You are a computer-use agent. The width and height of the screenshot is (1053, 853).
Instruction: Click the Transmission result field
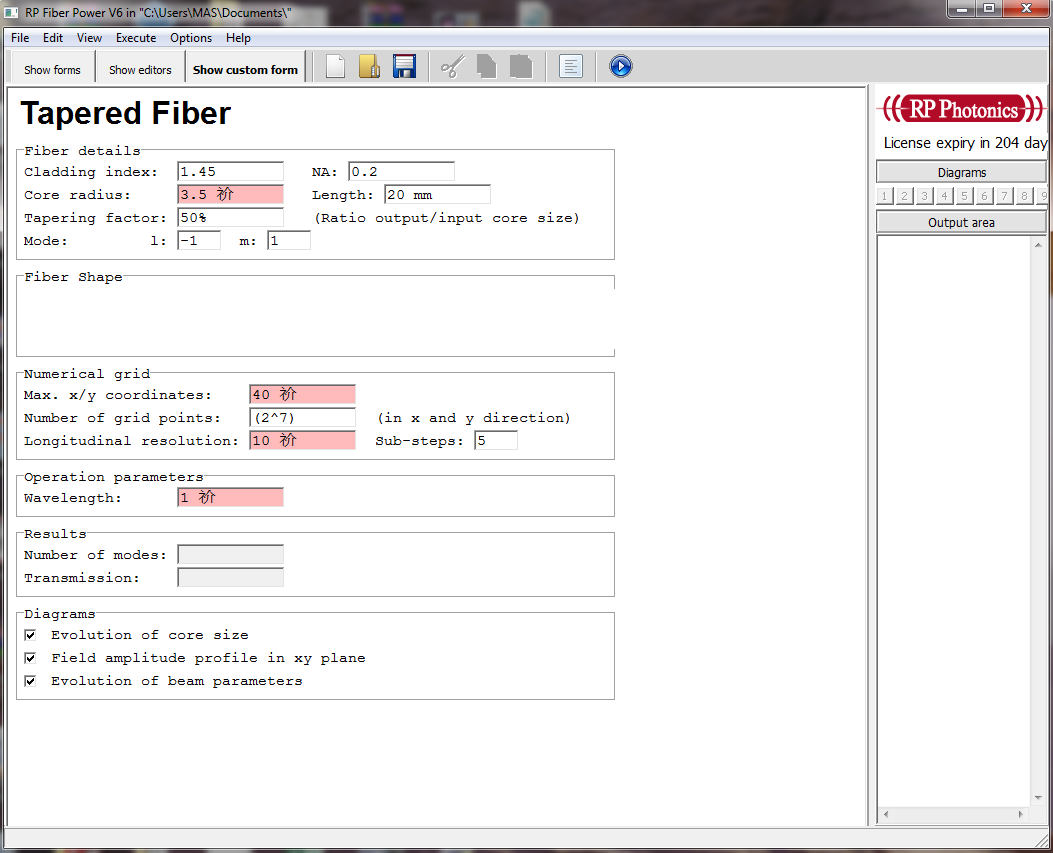(230, 578)
